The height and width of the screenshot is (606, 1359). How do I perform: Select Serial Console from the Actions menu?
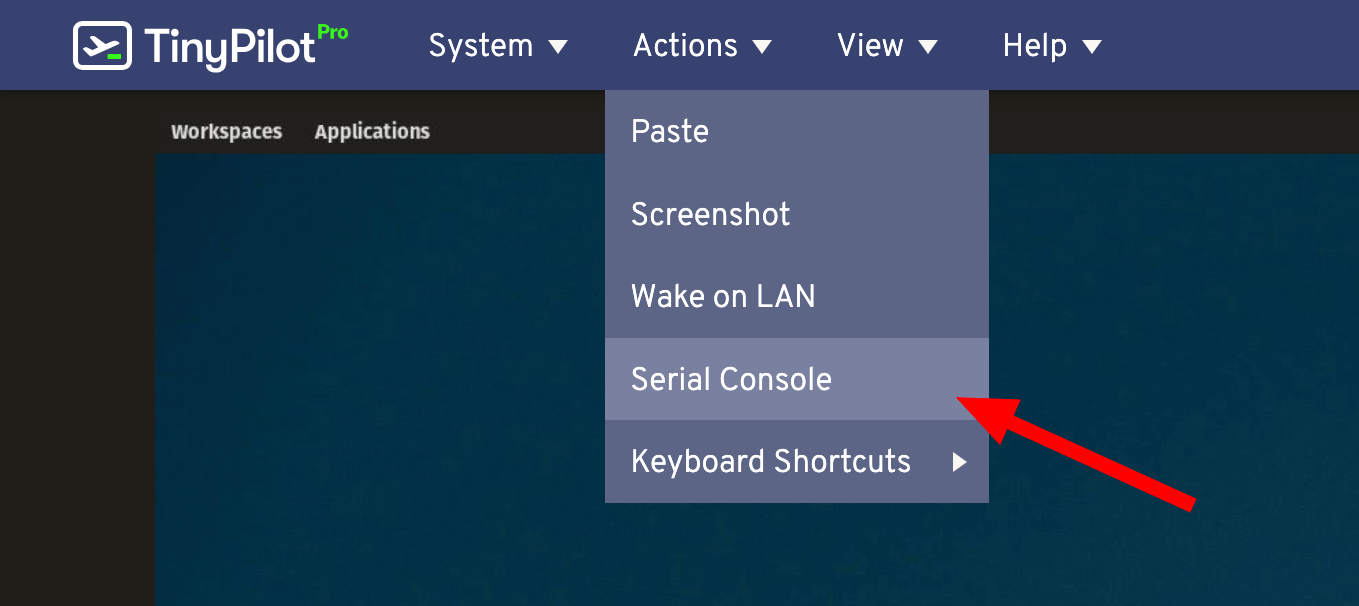point(731,379)
